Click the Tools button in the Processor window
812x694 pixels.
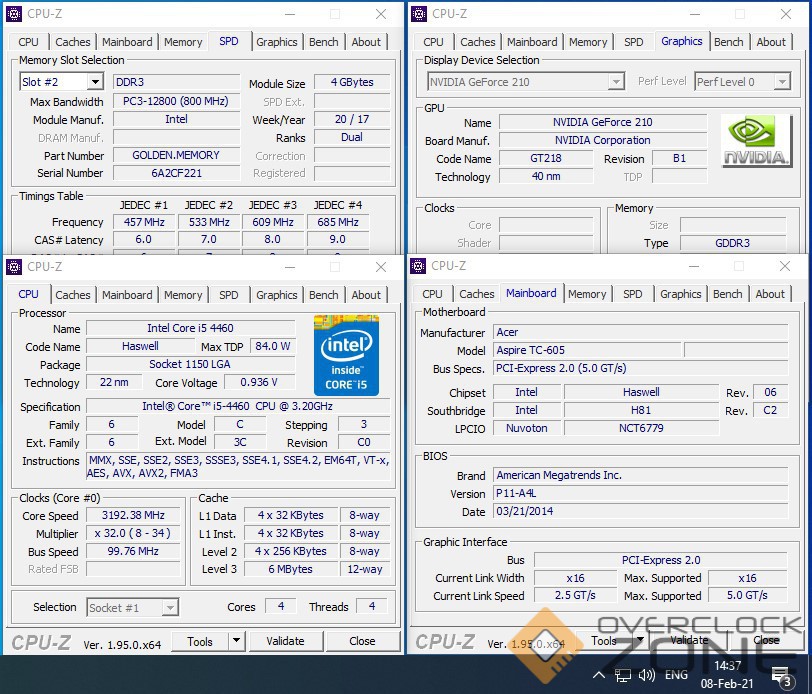tap(199, 641)
